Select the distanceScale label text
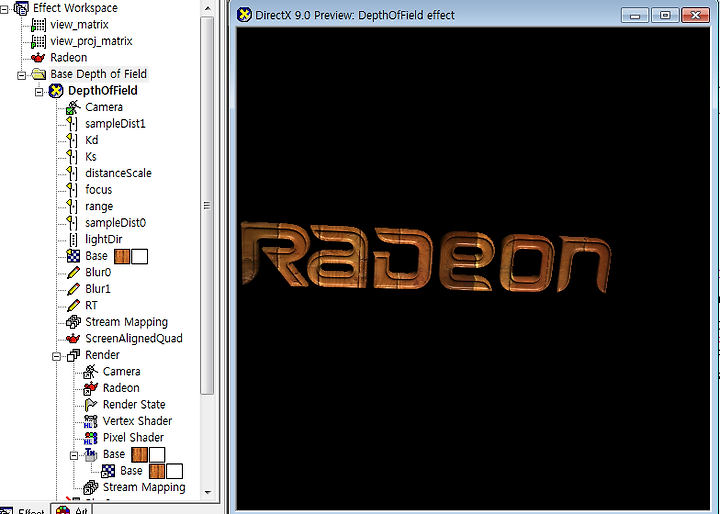This screenshot has height=514, width=720. 118,174
